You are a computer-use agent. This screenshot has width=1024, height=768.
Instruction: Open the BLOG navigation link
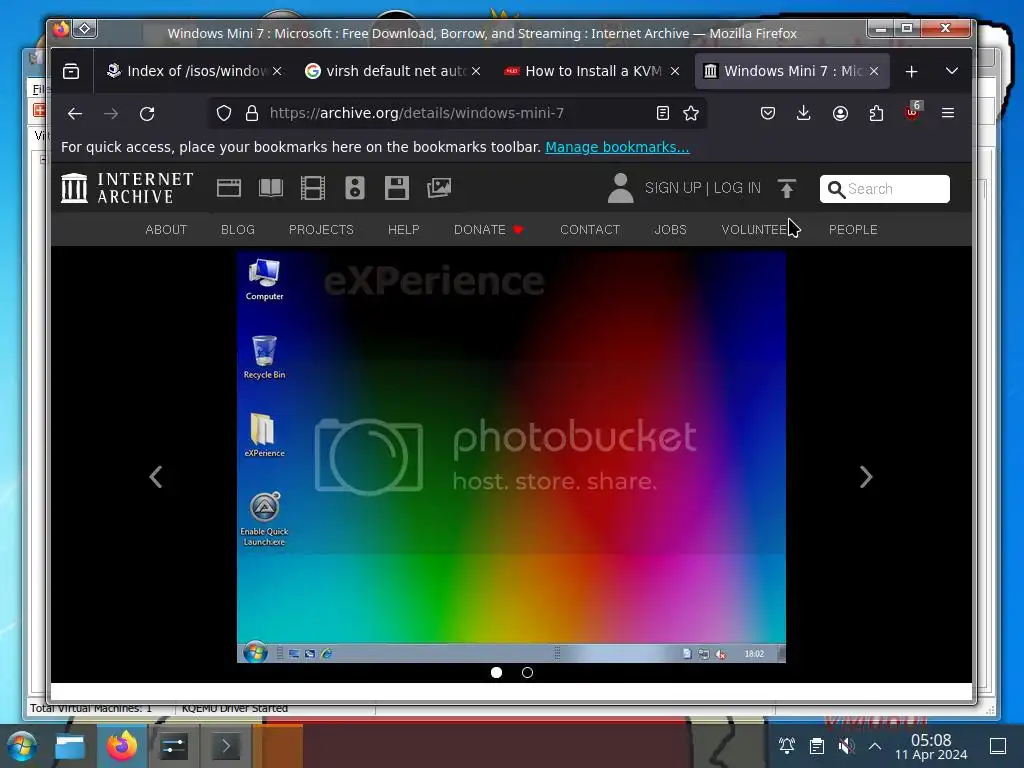(238, 230)
